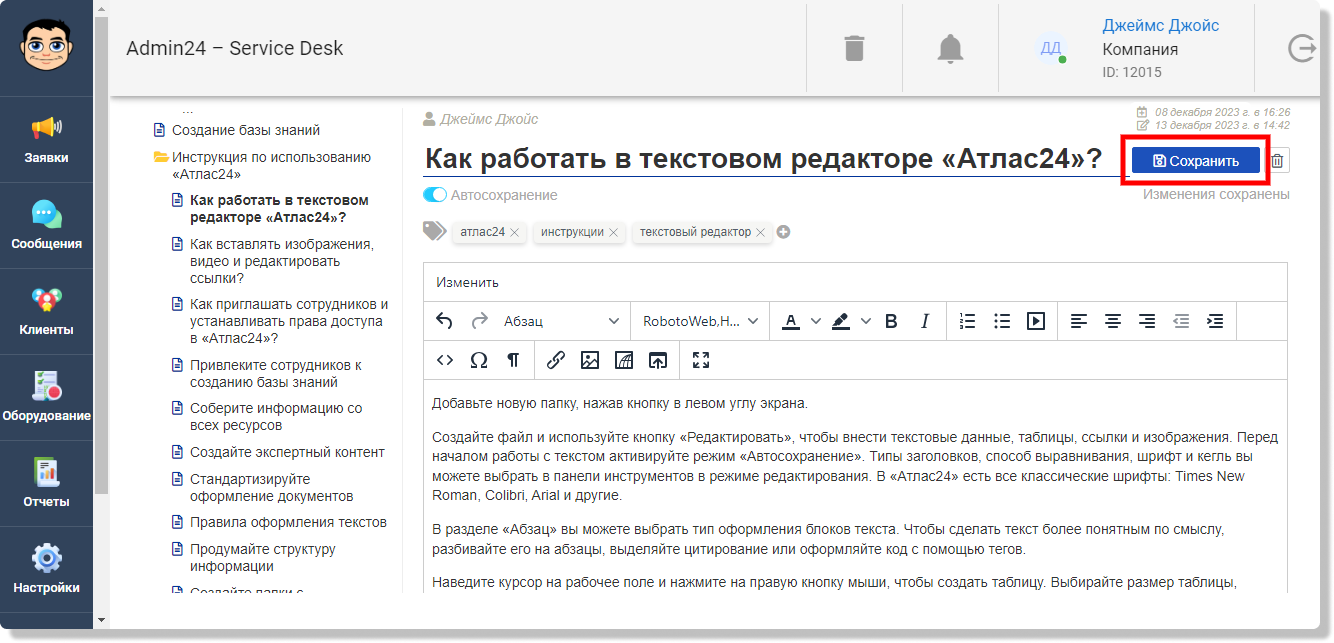The width and height of the screenshot is (1334, 643).
Task: Click the play-box media icon in toolbar
Action: (x=1036, y=321)
